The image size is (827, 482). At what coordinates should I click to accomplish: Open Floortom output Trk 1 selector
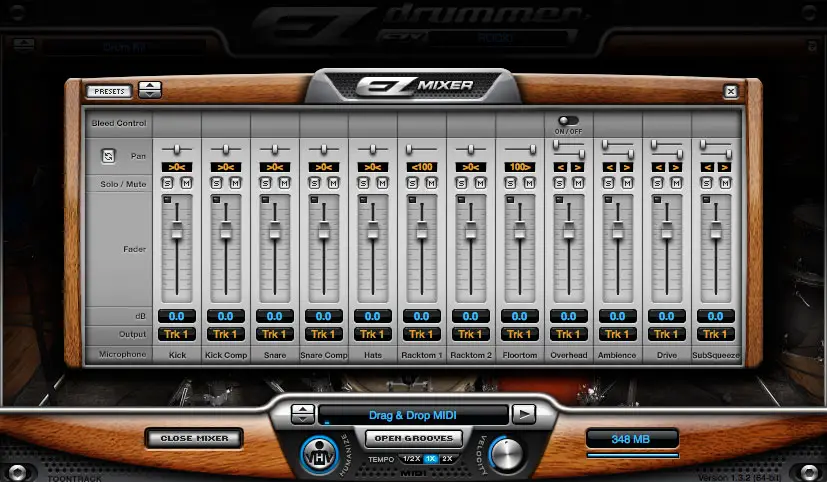click(520, 334)
